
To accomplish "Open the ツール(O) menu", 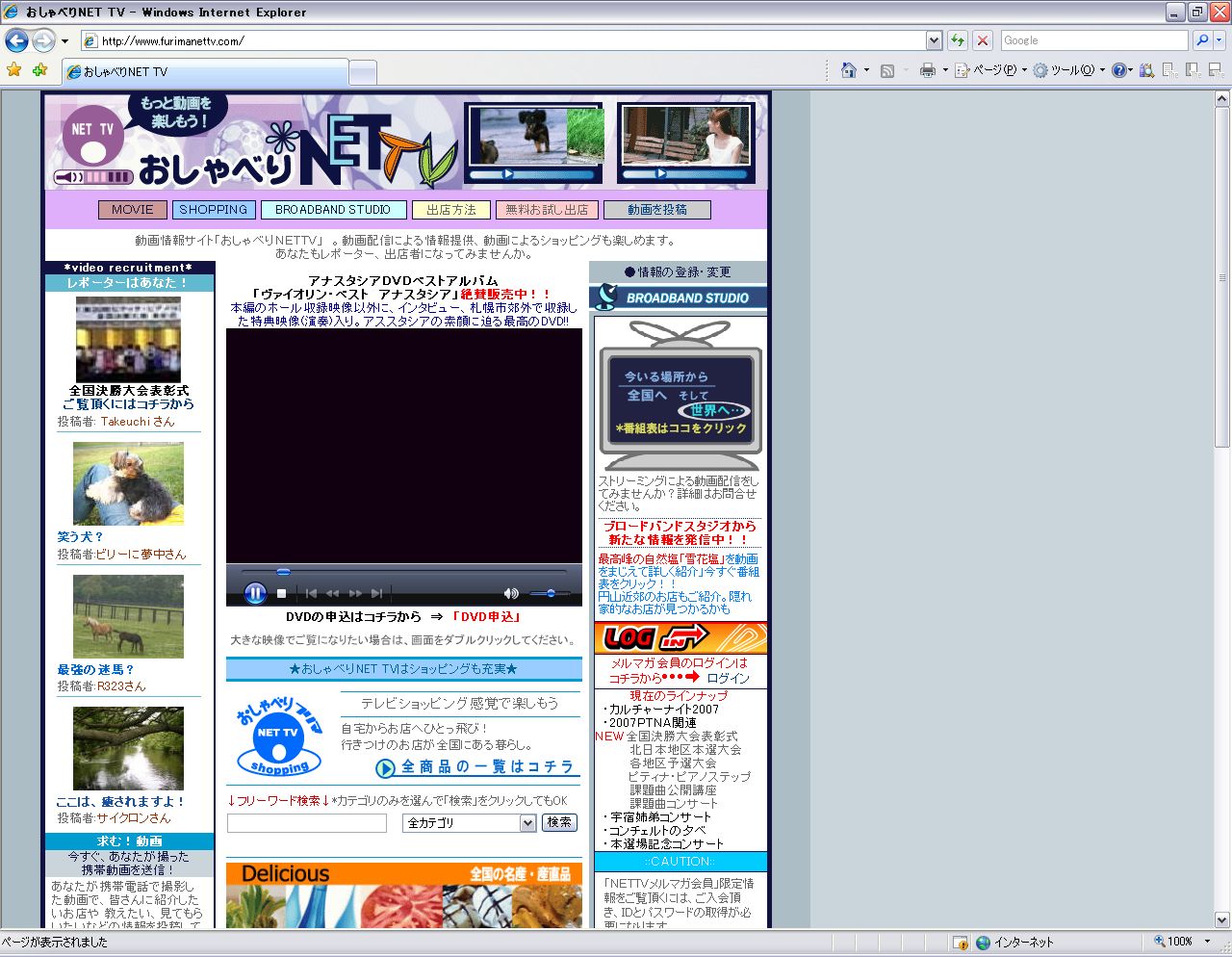I will (1068, 70).
